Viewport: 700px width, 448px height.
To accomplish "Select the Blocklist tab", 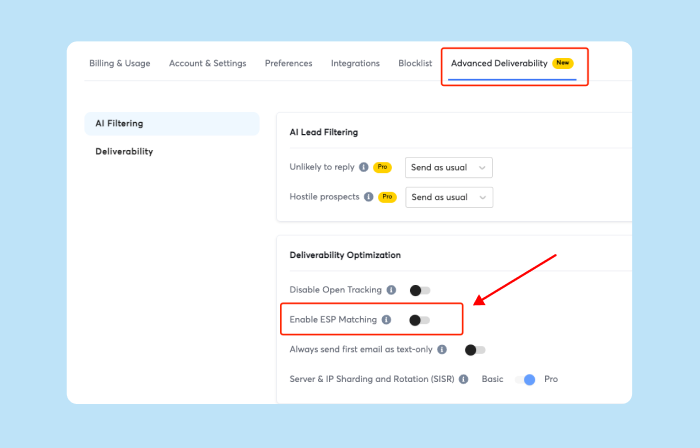I will [415, 63].
